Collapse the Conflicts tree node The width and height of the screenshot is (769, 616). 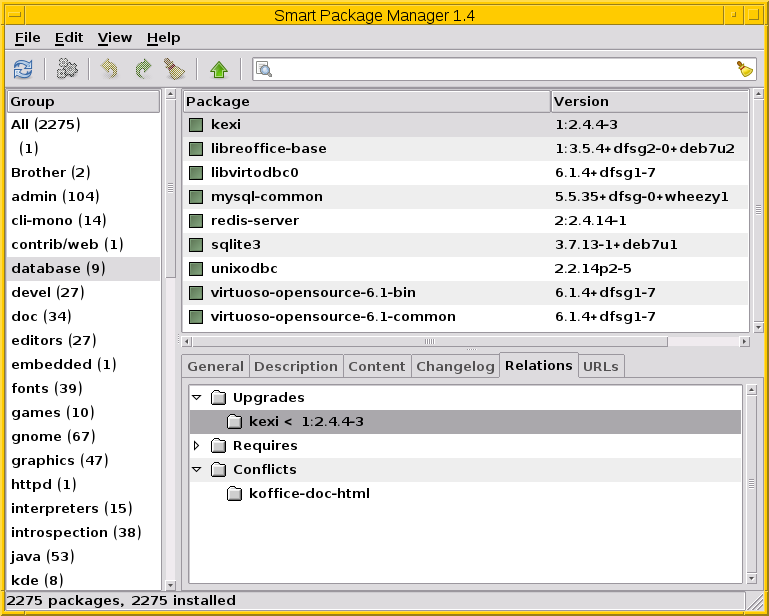197,470
